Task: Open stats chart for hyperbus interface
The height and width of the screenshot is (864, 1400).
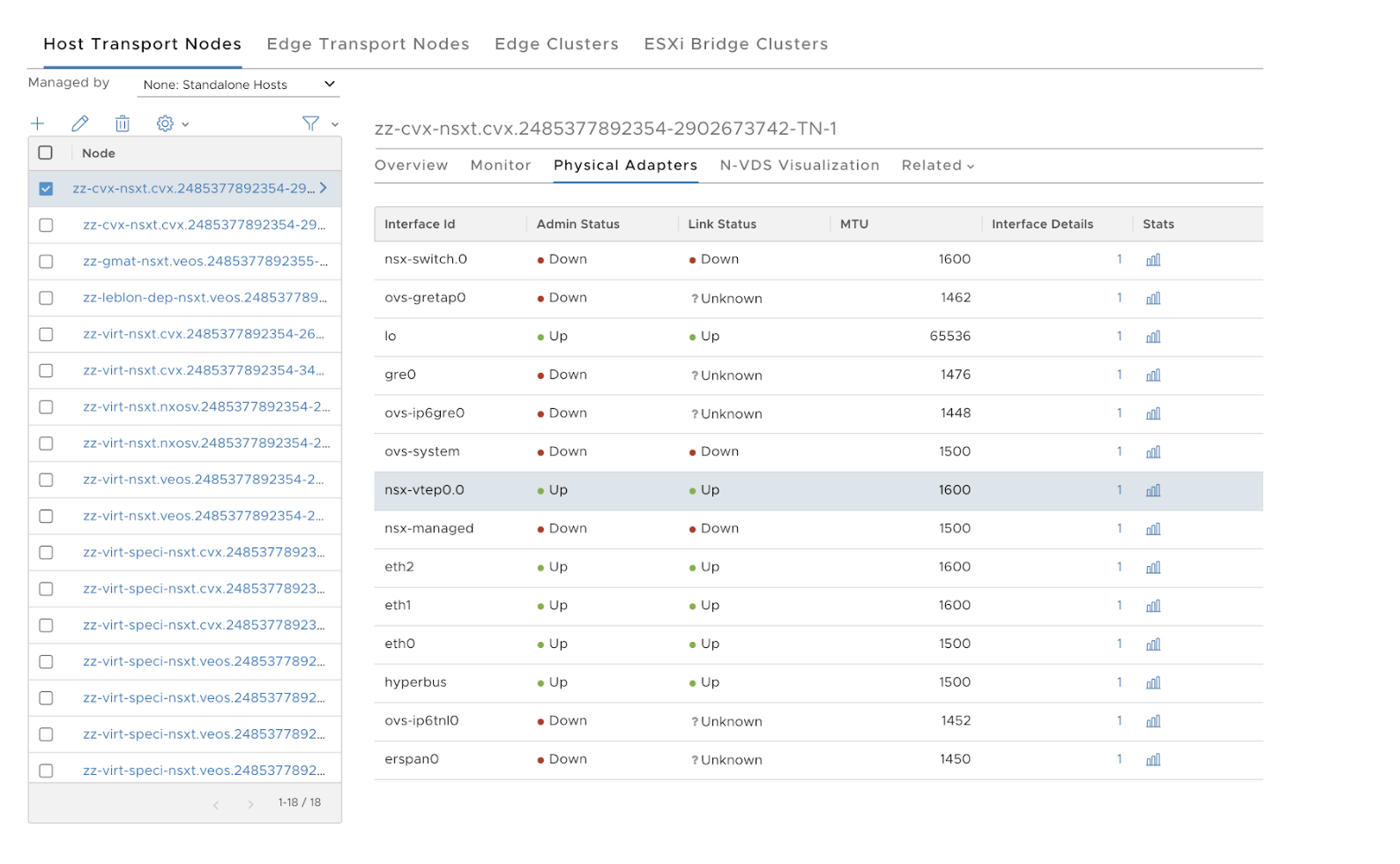Action: [1152, 683]
